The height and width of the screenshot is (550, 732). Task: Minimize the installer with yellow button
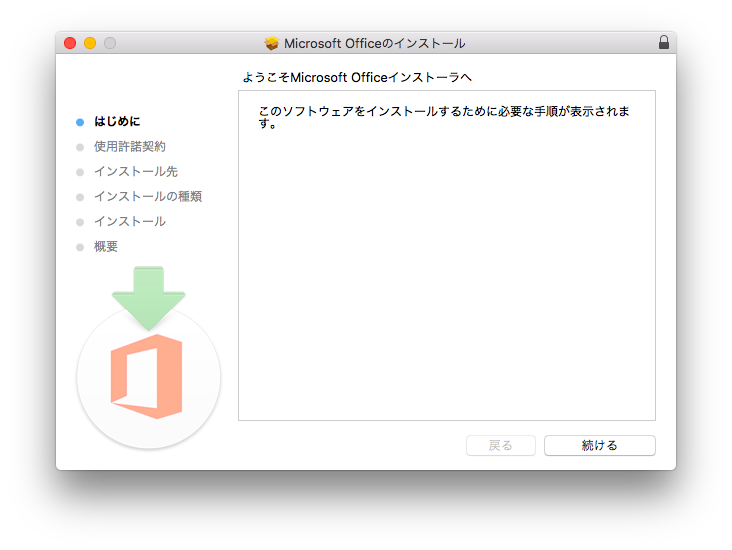[90, 43]
